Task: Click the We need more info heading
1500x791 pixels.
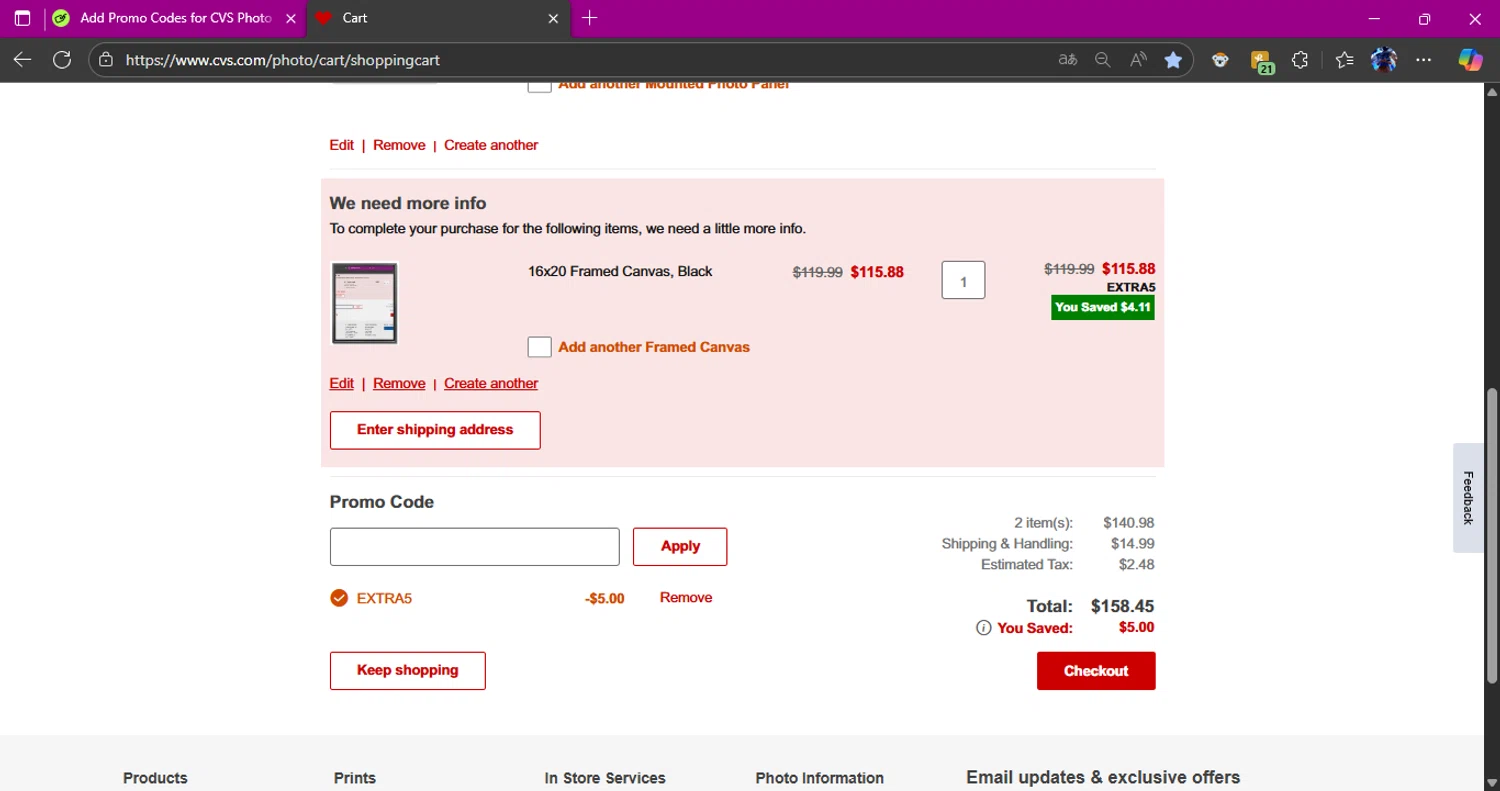Action: [x=408, y=203]
